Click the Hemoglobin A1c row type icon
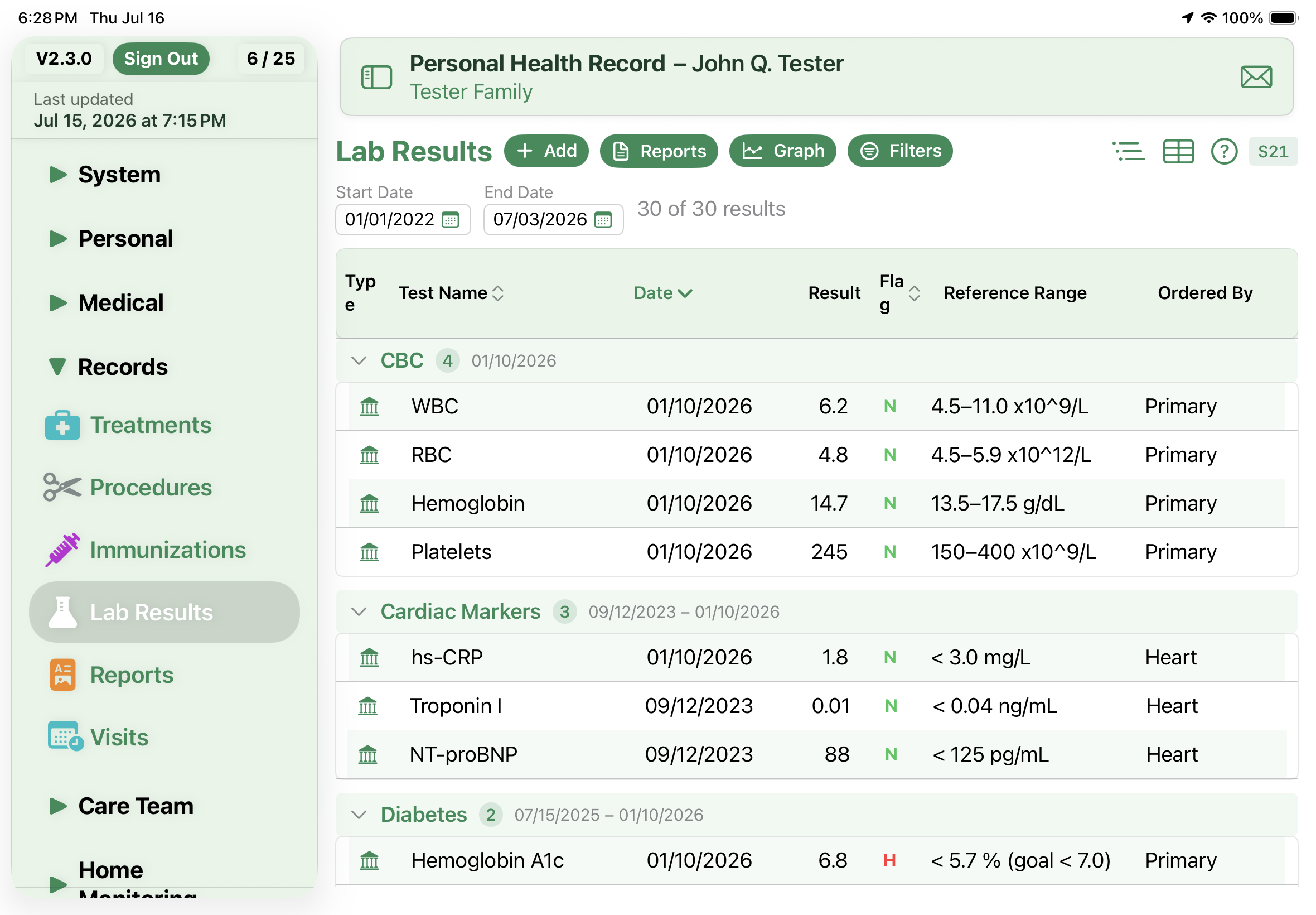1316x915 pixels. coord(369,860)
